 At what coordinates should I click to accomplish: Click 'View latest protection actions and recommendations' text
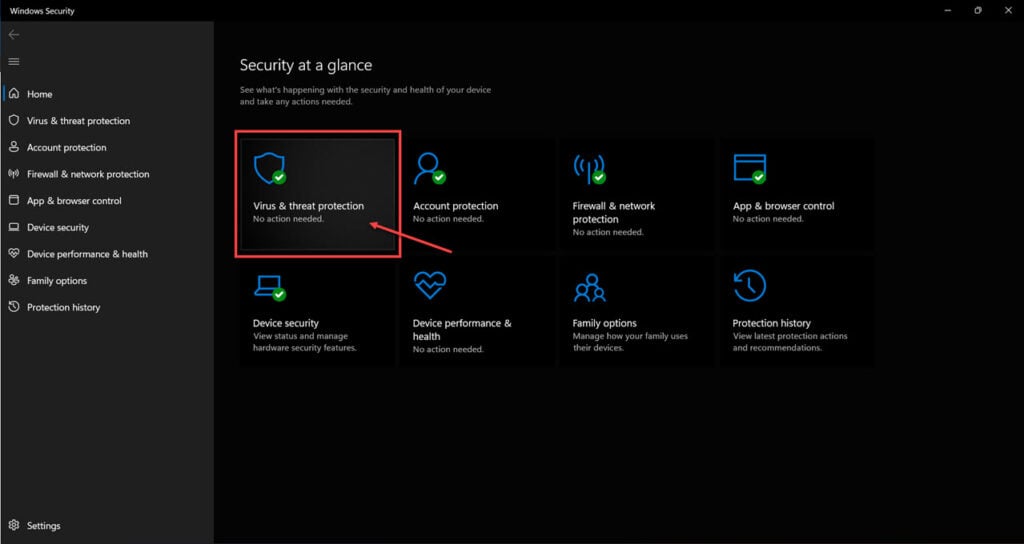pos(790,342)
